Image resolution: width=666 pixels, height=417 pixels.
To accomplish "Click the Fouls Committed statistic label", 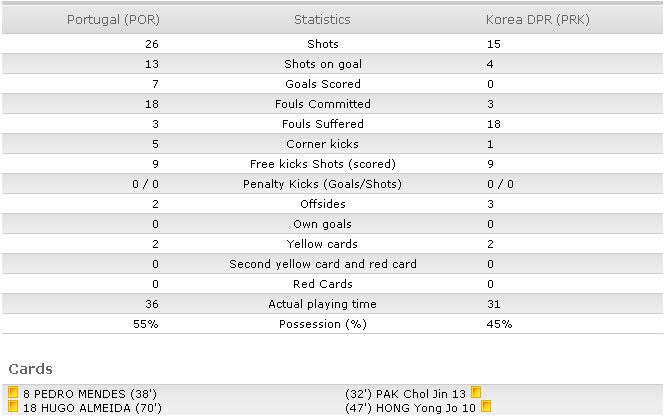I will pyautogui.click(x=323, y=104).
